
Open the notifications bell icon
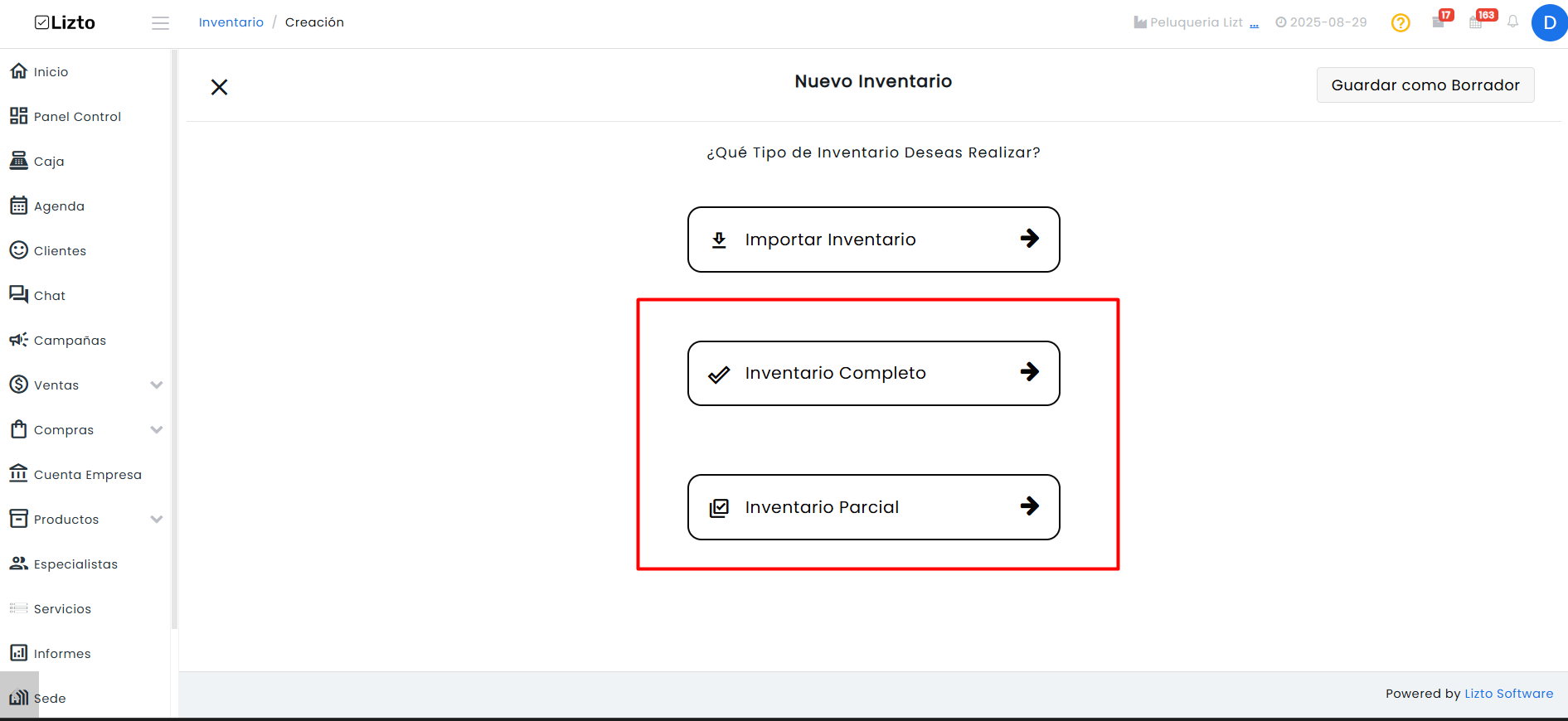click(x=1512, y=22)
